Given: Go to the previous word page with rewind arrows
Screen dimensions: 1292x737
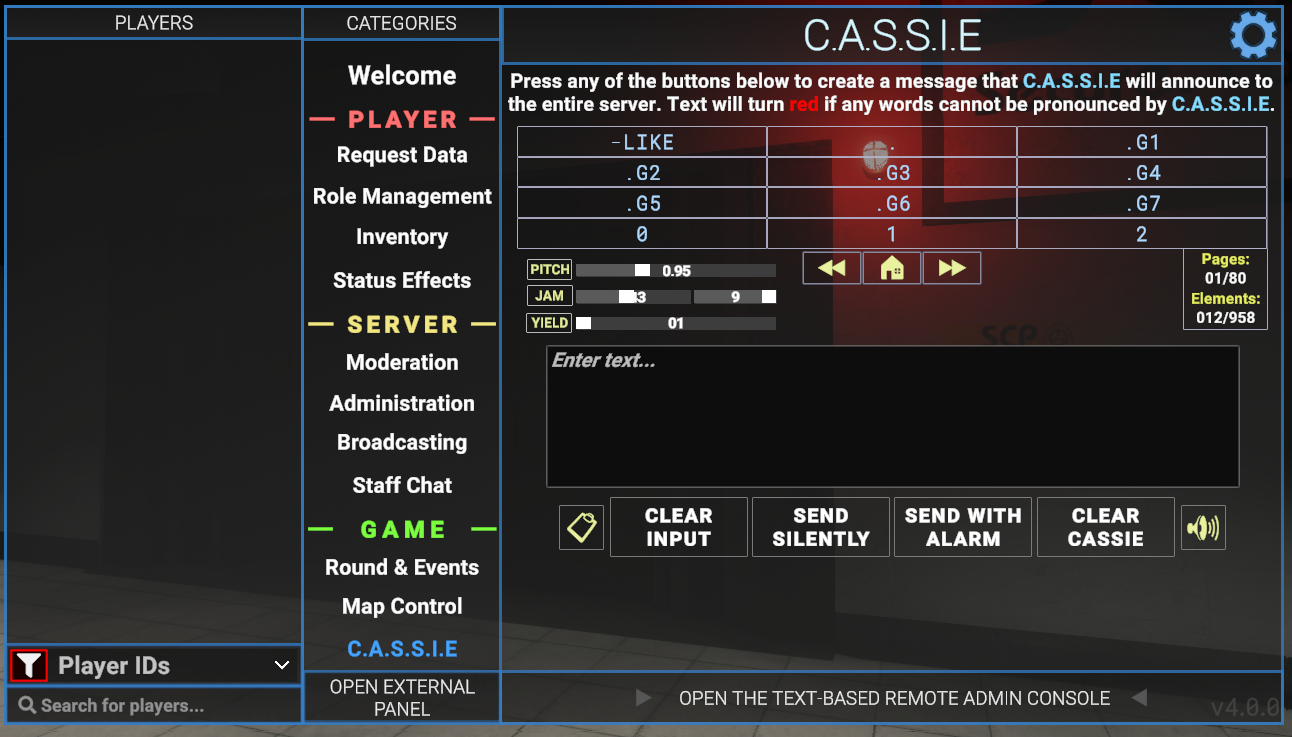Looking at the screenshot, I should (x=832, y=268).
